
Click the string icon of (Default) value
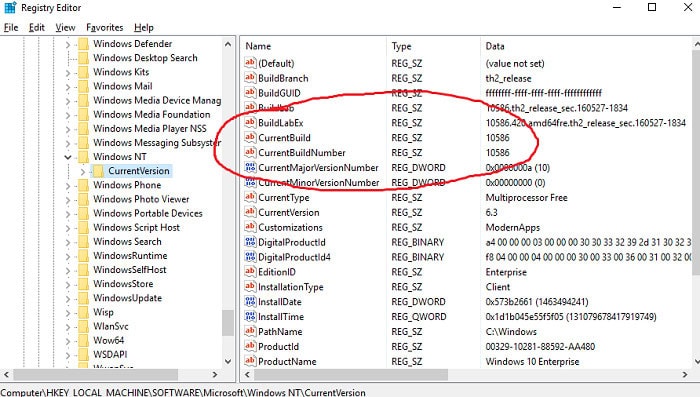pos(250,63)
